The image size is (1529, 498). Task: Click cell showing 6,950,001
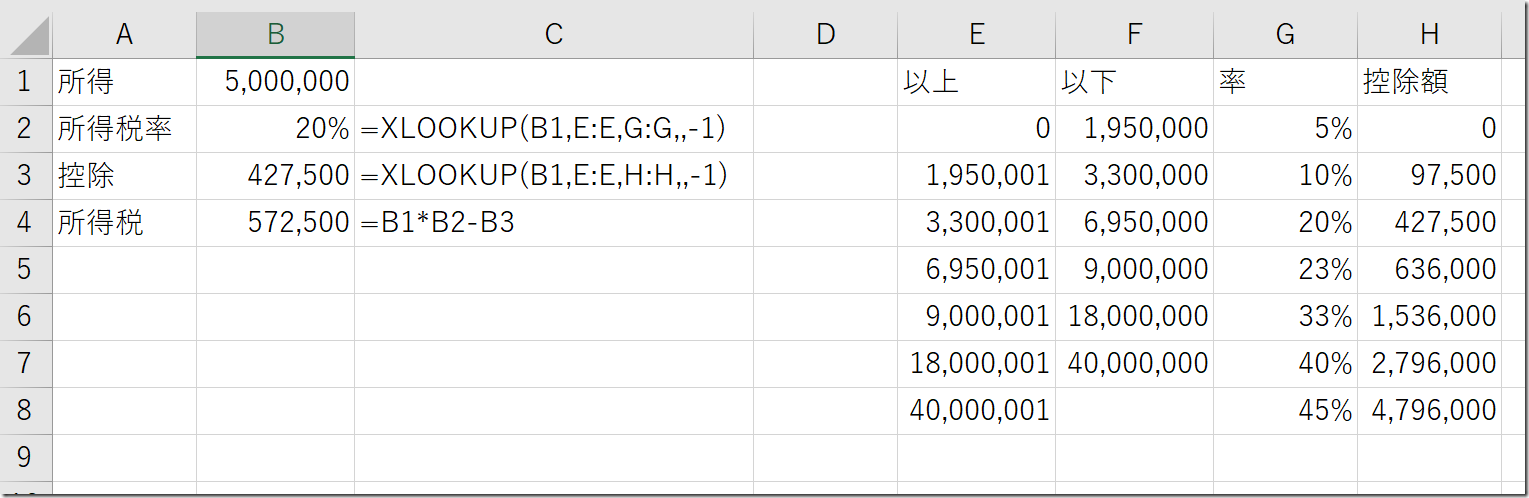click(976, 270)
